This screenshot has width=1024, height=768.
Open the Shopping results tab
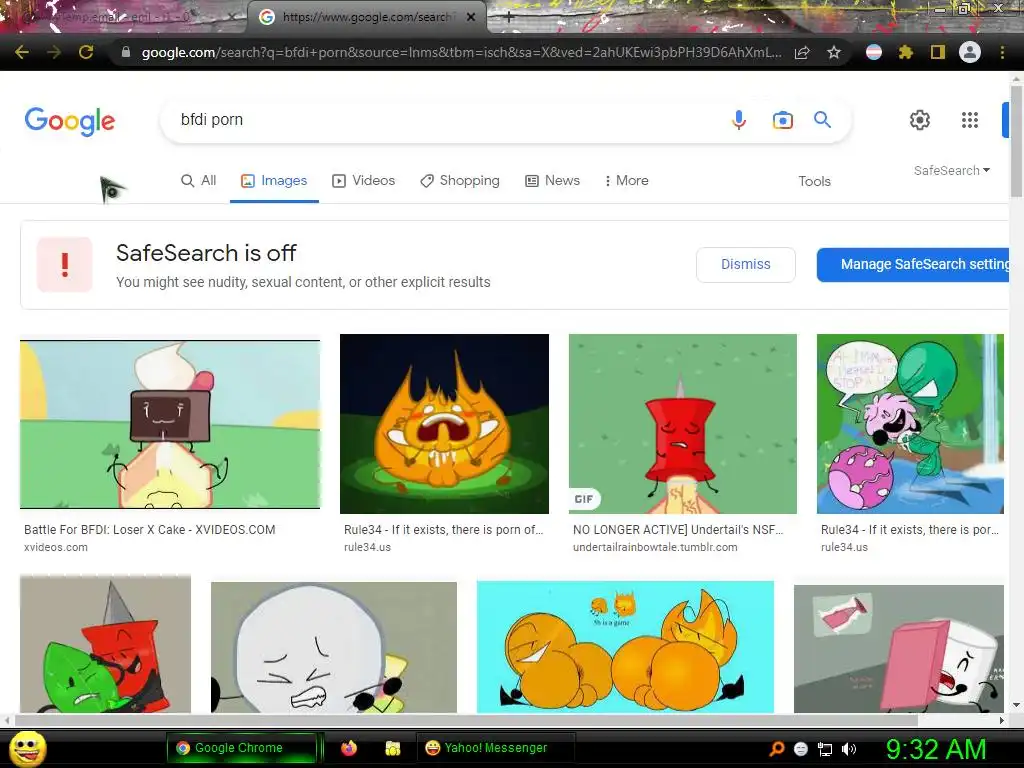460,180
